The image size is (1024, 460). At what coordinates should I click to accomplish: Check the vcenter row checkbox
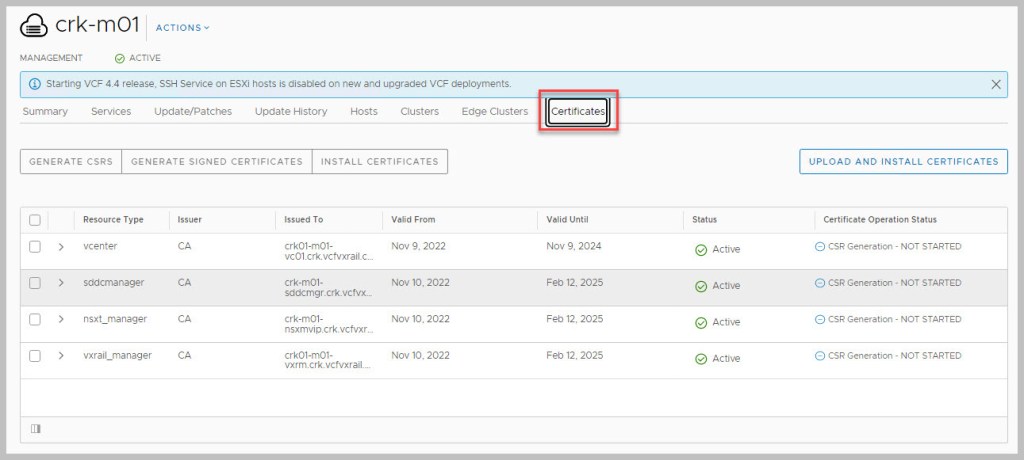[x=35, y=247]
